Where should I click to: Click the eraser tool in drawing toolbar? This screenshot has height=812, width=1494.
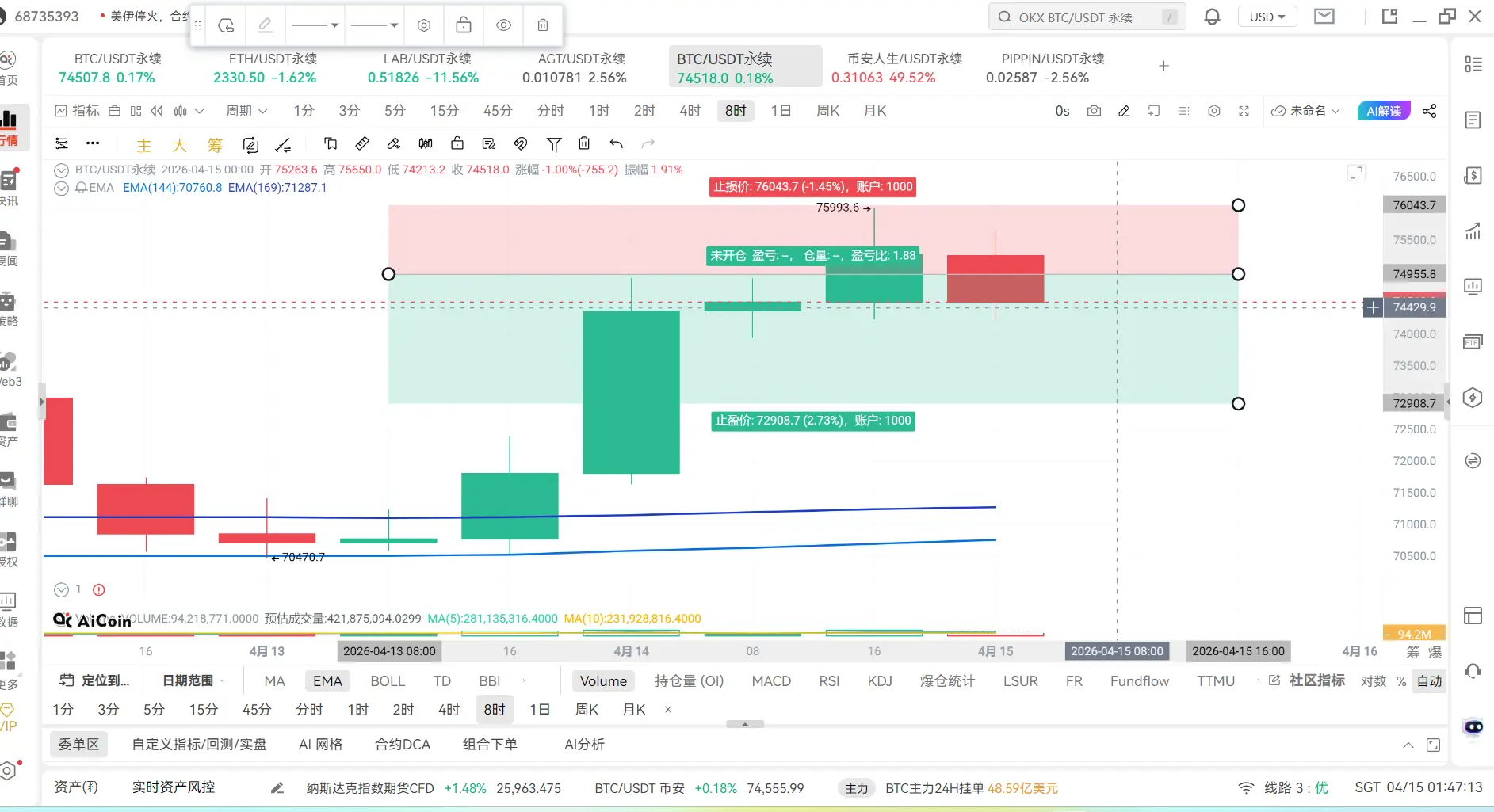[x=394, y=143]
